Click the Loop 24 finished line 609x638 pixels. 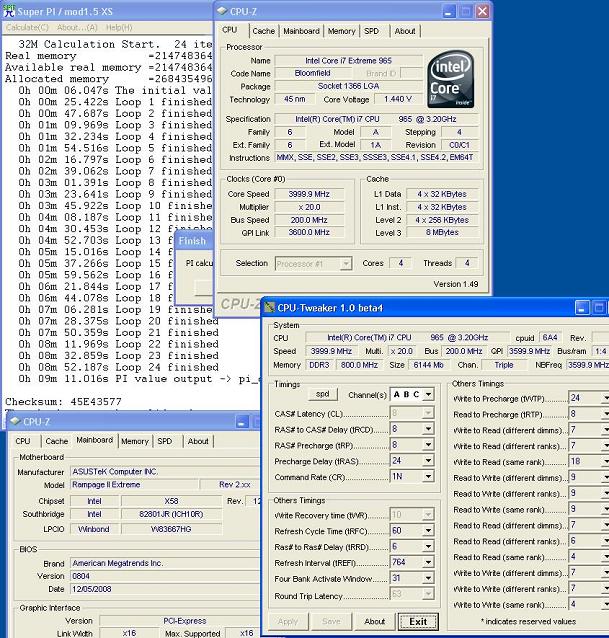[x=118, y=367]
